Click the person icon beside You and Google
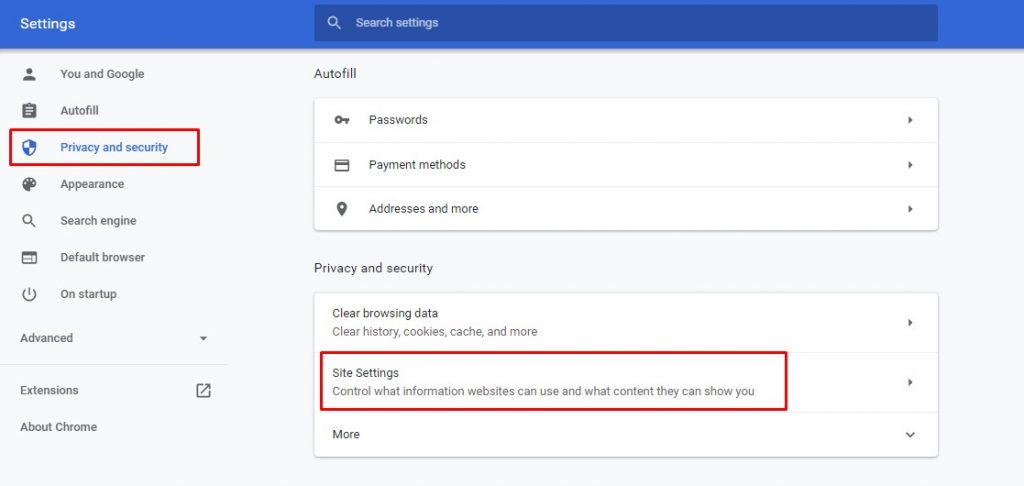Image resolution: width=1024 pixels, height=486 pixels. (29, 74)
